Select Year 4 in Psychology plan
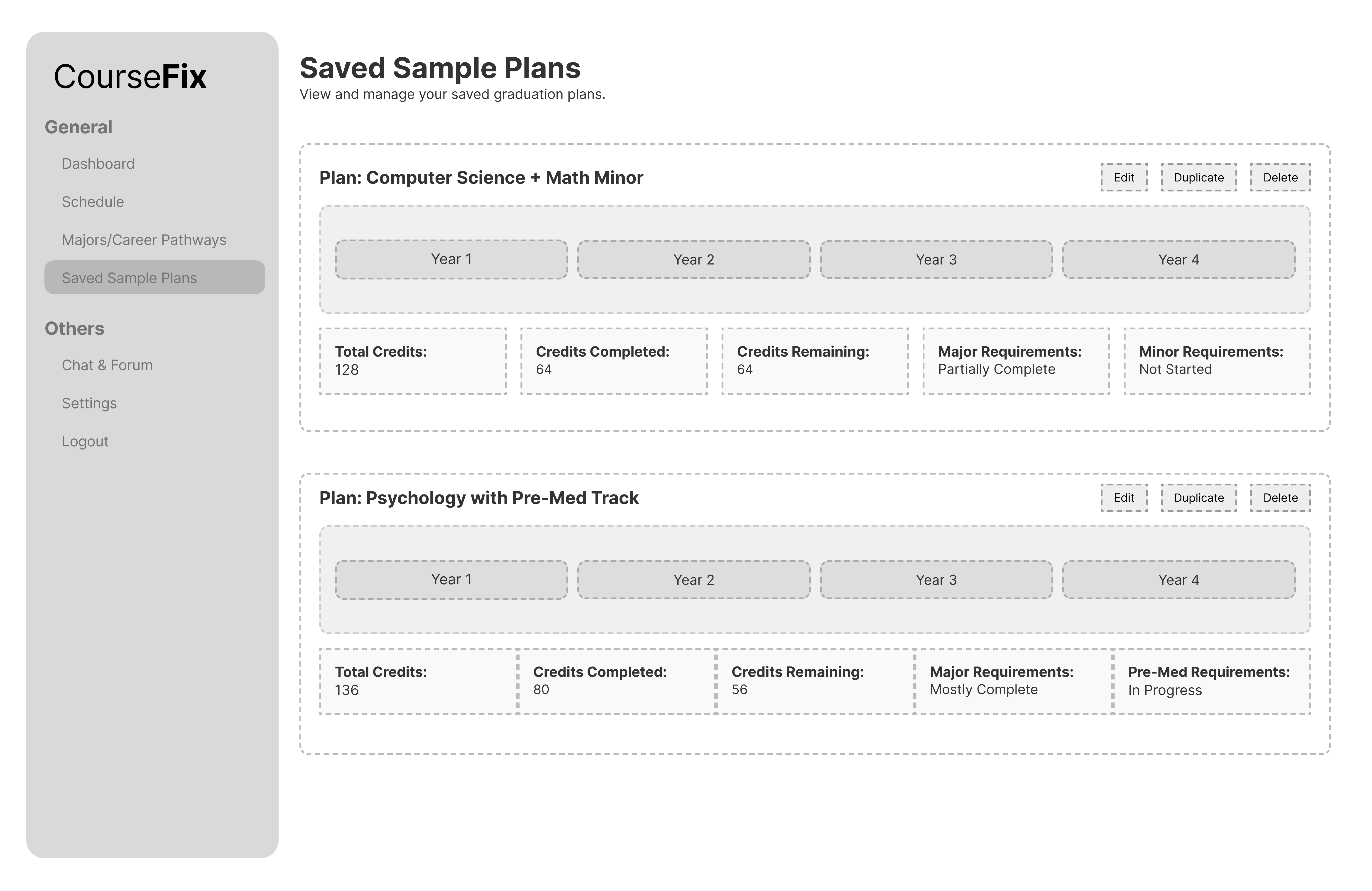The width and height of the screenshot is (1372, 891). point(1179,580)
